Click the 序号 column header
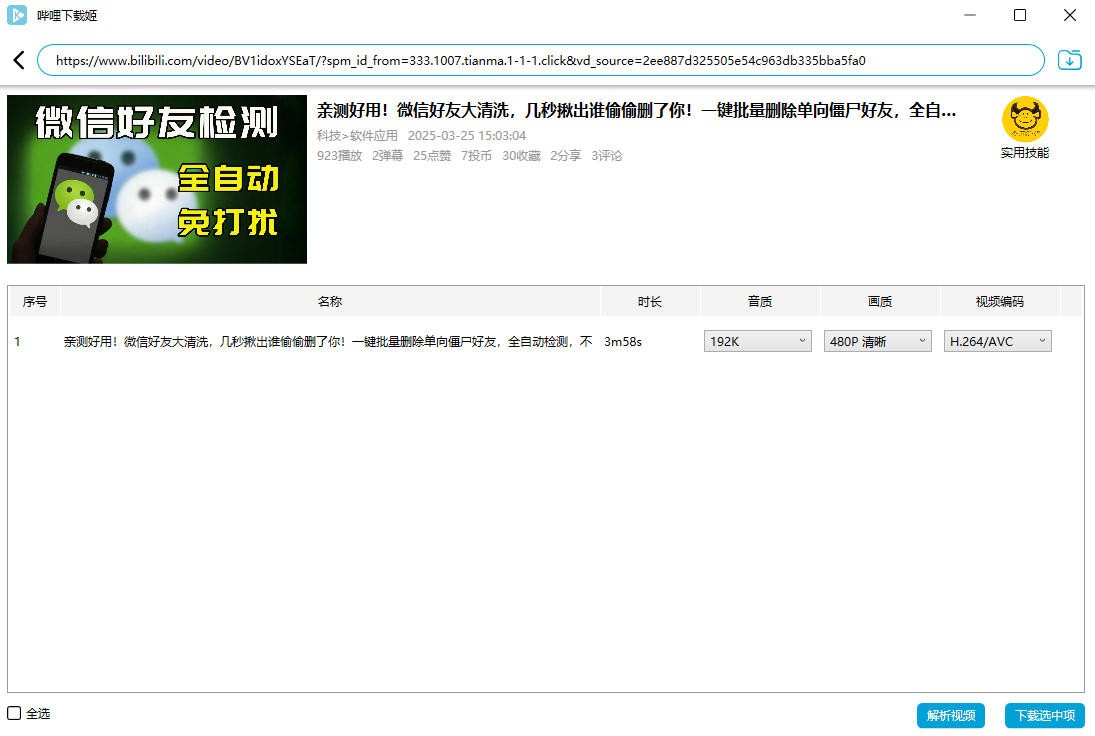Screen dimensions: 1095x736 click(x=35, y=302)
